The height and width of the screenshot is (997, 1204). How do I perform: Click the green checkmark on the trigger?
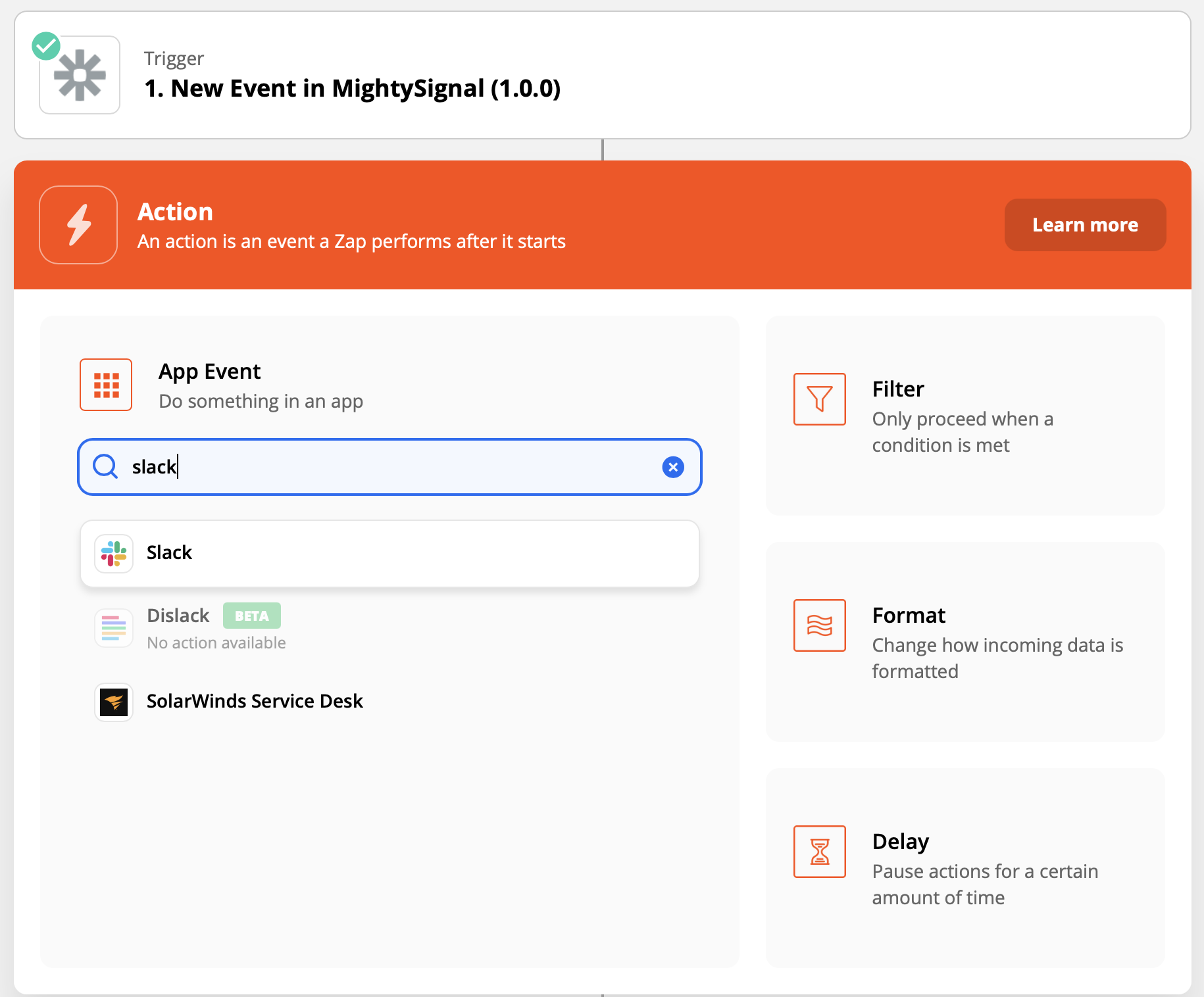click(x=46, y=46)
